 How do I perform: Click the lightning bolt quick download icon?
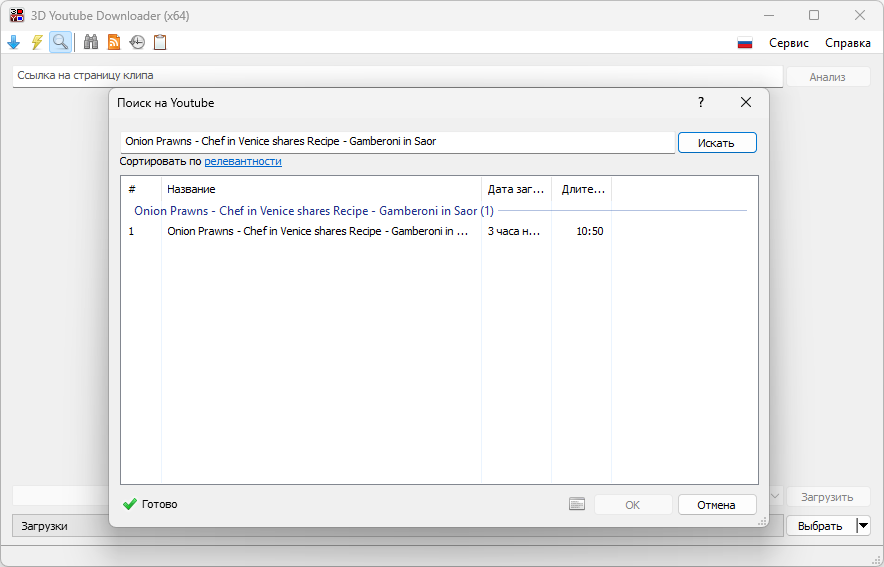tap(37, 42)
